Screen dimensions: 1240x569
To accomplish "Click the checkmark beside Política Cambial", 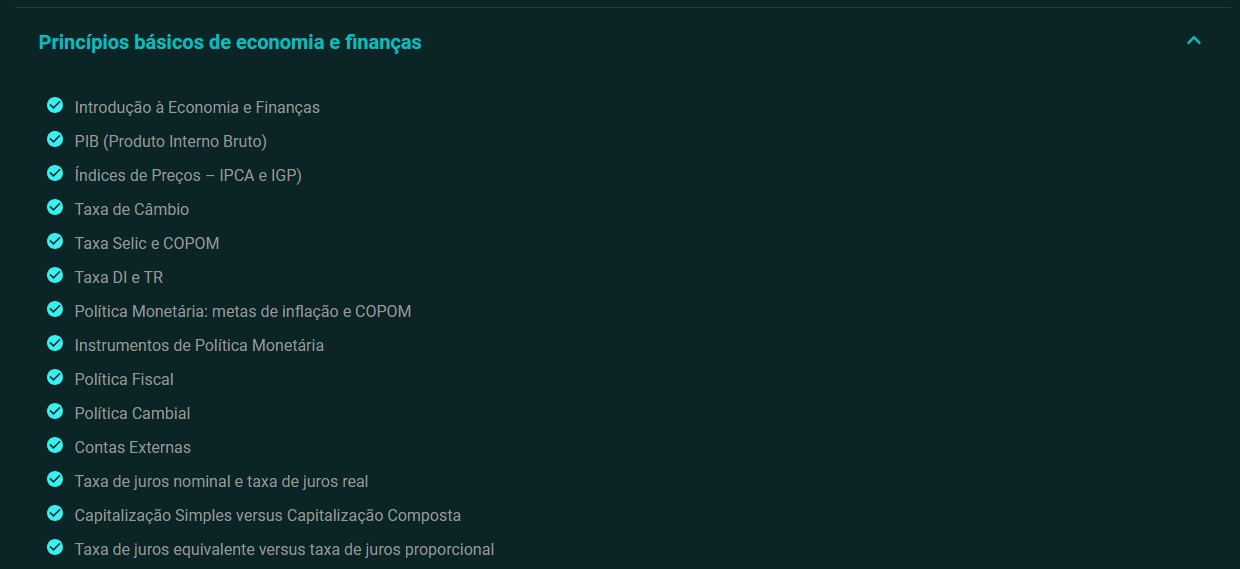I will [x=55, y=411].
